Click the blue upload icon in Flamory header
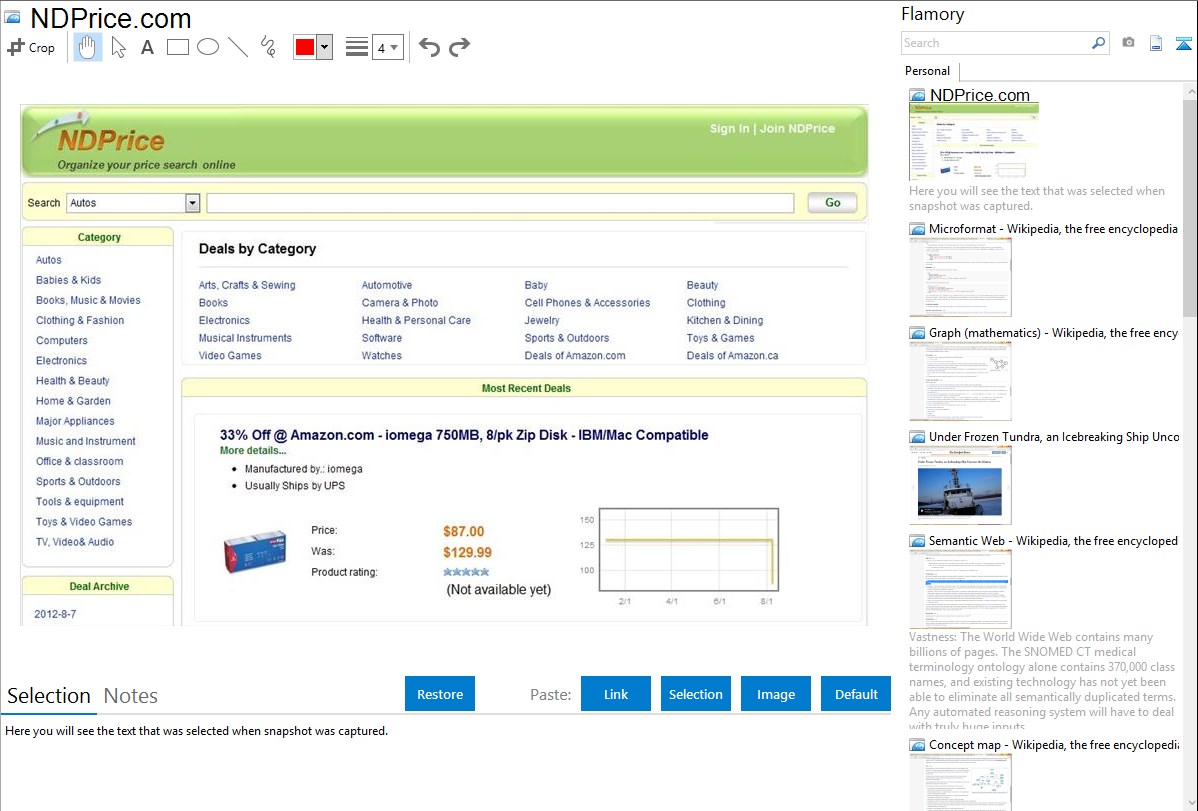This screenshot has width=1198, height=811. [1183, 43]
